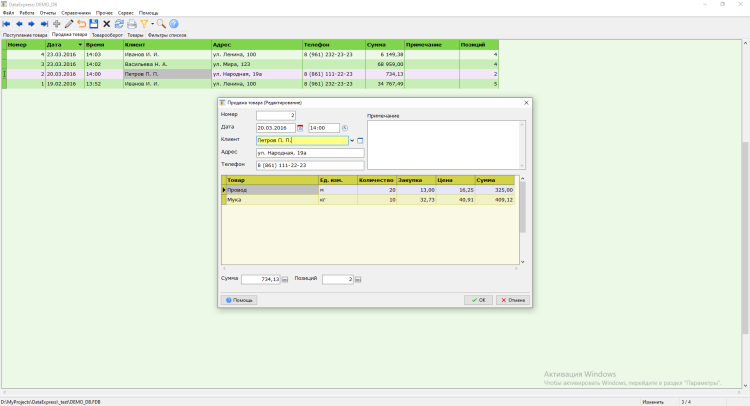Click the Позиций total field in dialog

tap(338, 279)
